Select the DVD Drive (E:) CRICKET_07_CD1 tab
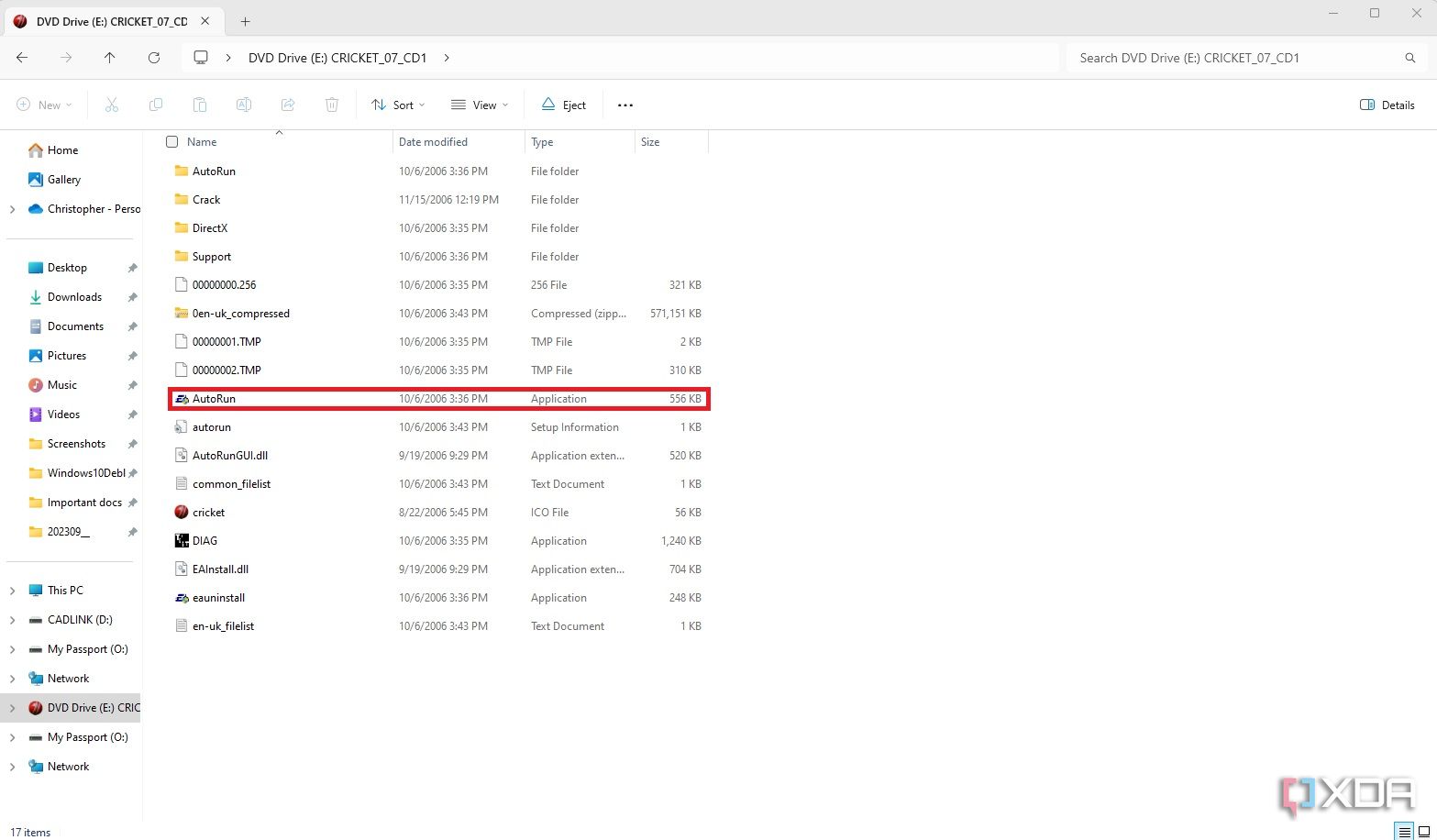The width and height of the screenshot is (1437, 840). pos(112,21)
